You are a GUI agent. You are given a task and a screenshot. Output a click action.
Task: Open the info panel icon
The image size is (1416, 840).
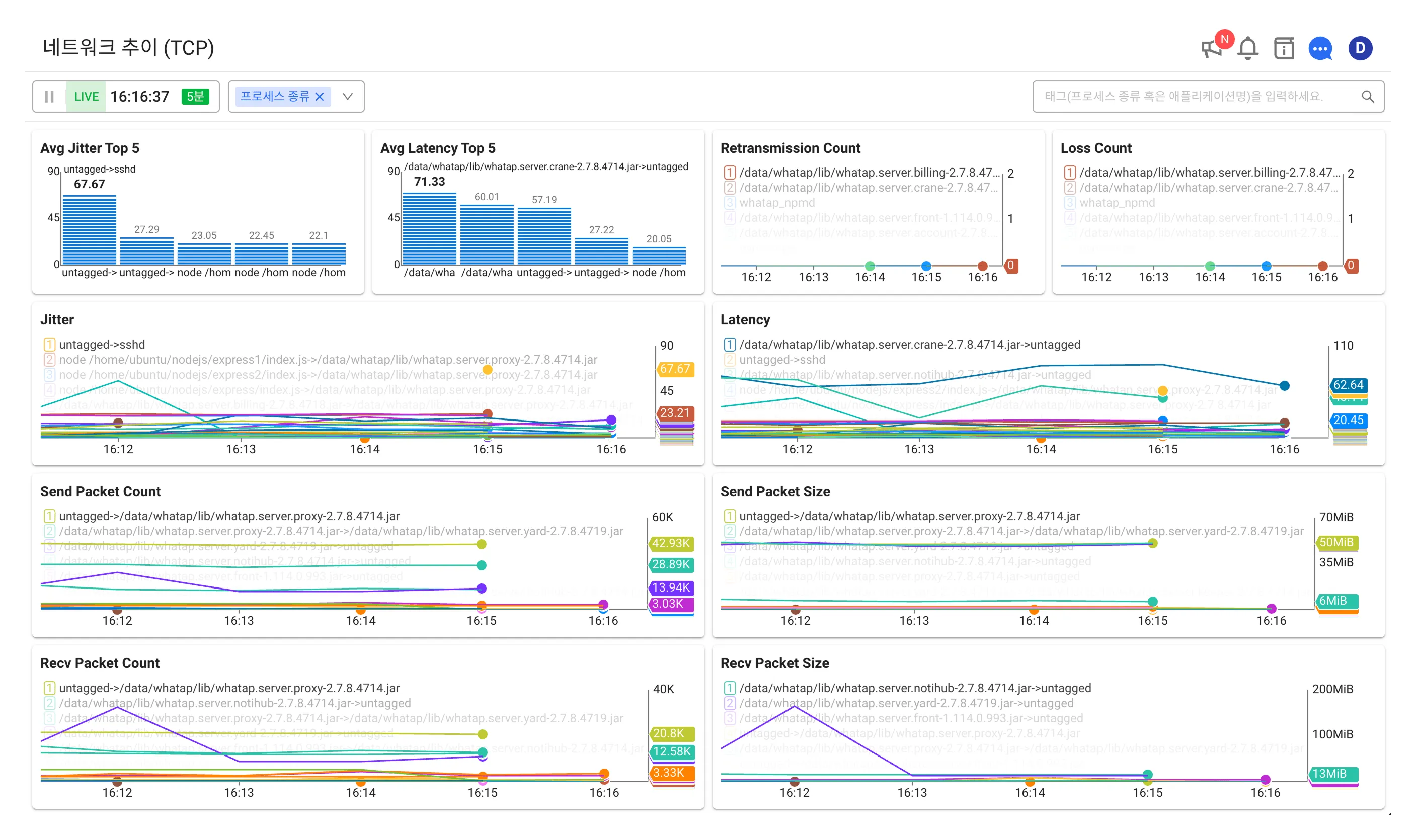[x=1284, y=49]
